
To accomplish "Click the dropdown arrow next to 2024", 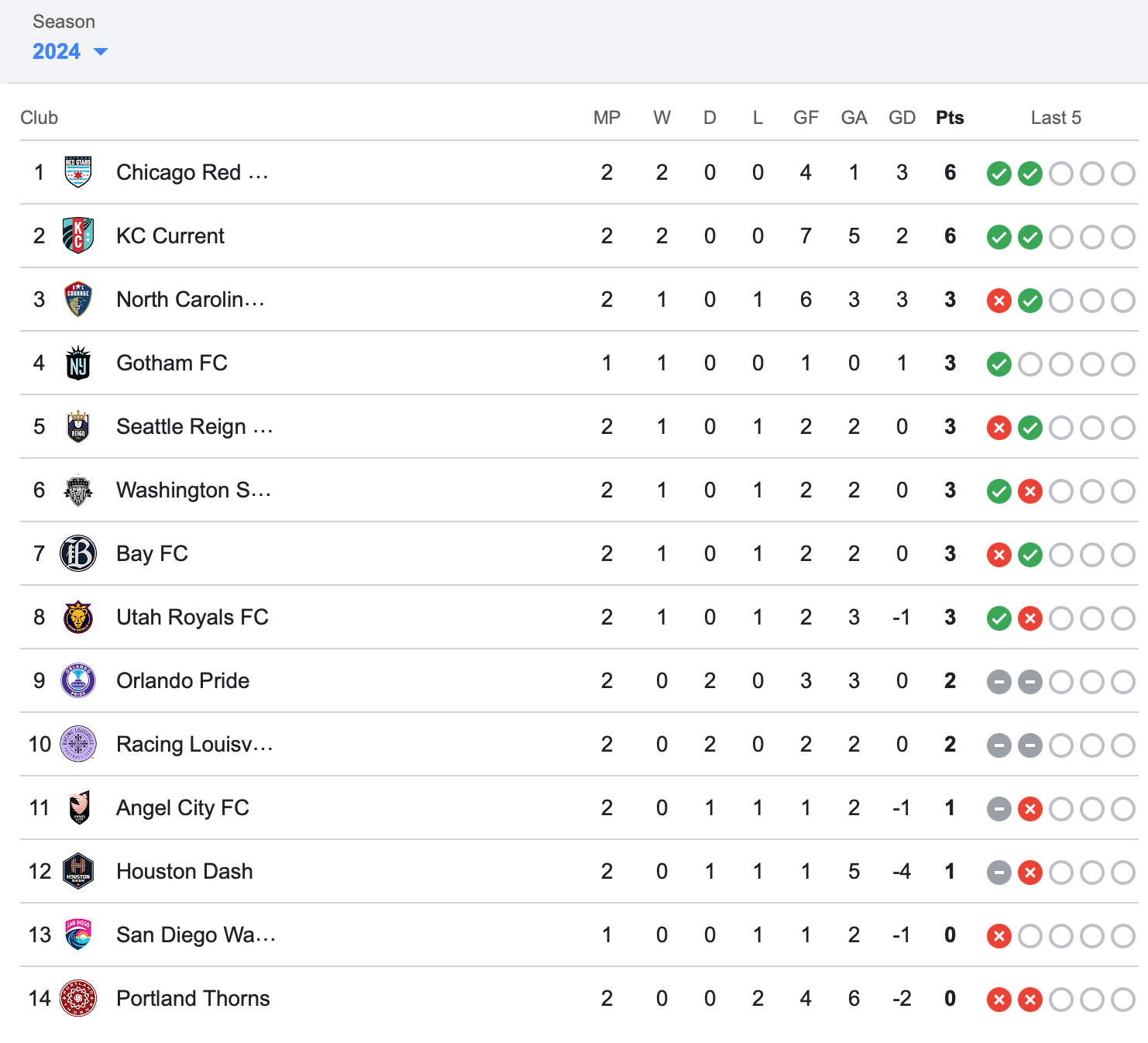I will coord(101,52).
